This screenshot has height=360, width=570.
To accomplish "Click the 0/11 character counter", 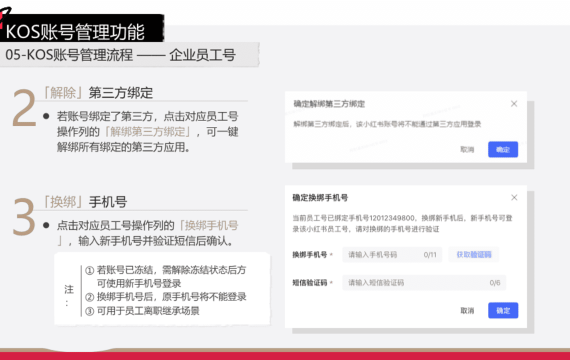I will pyautogui.click(x=430, y=255).
